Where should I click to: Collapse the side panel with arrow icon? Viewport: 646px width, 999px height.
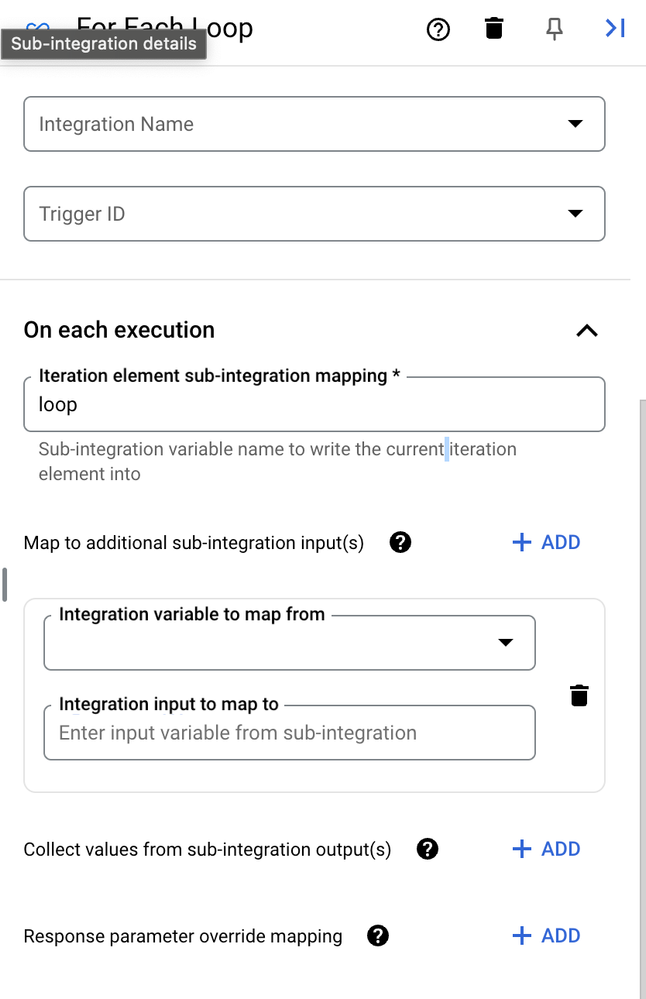click(615, 28)
